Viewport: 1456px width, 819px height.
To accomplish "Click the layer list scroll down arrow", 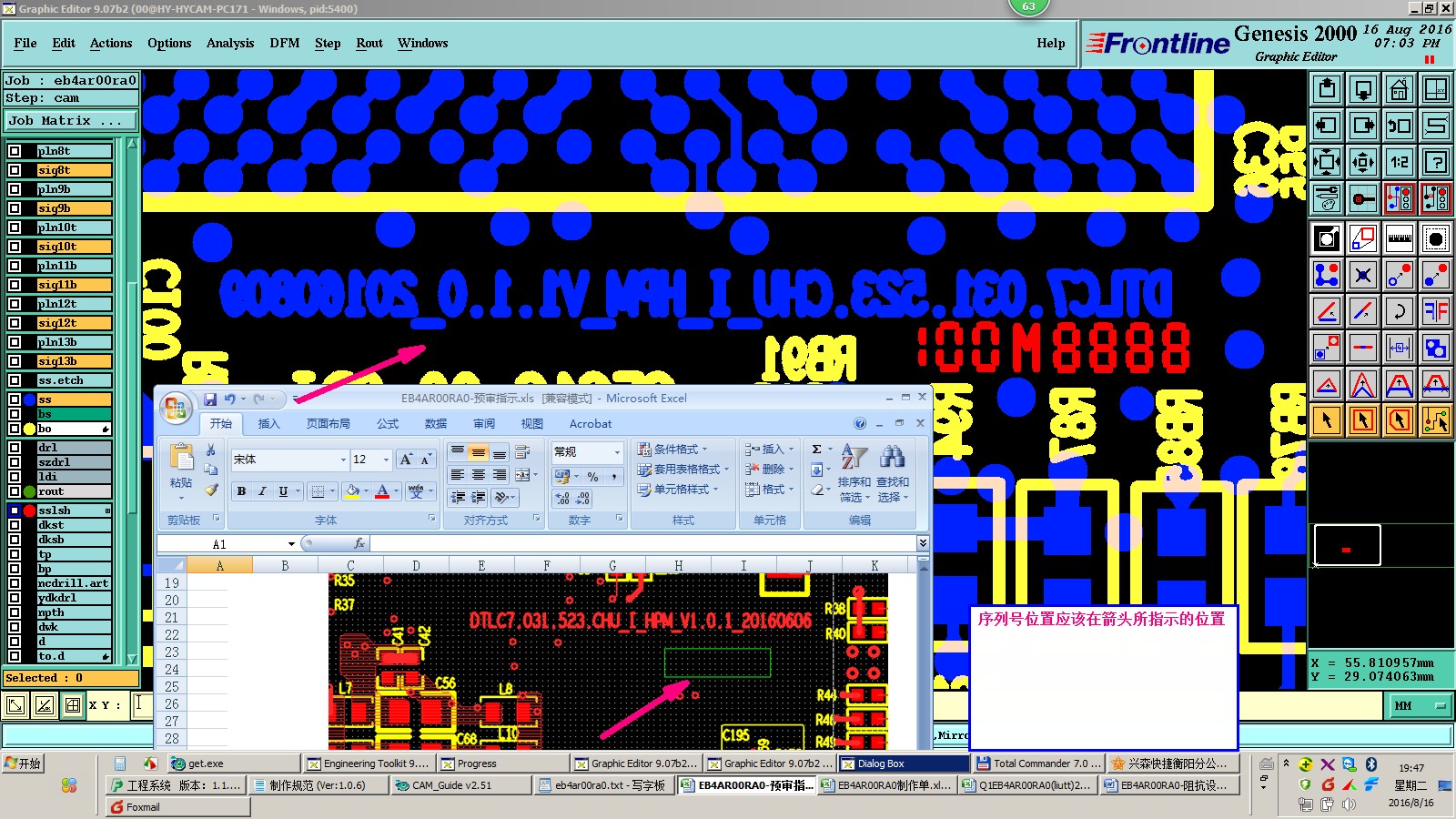I will click(x=132, y=659).
